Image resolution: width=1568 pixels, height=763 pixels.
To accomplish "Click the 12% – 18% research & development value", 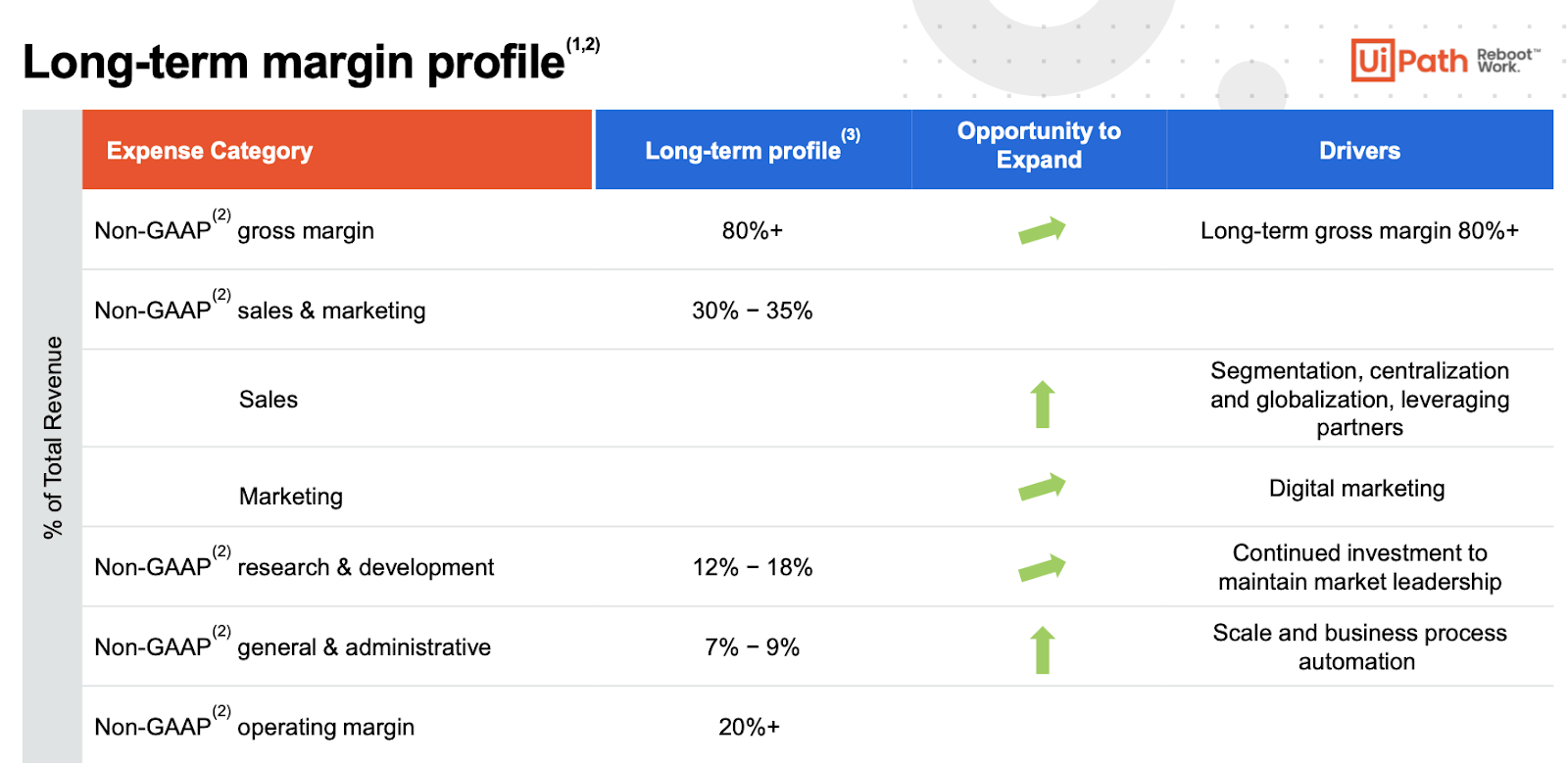I will (752, 567).
